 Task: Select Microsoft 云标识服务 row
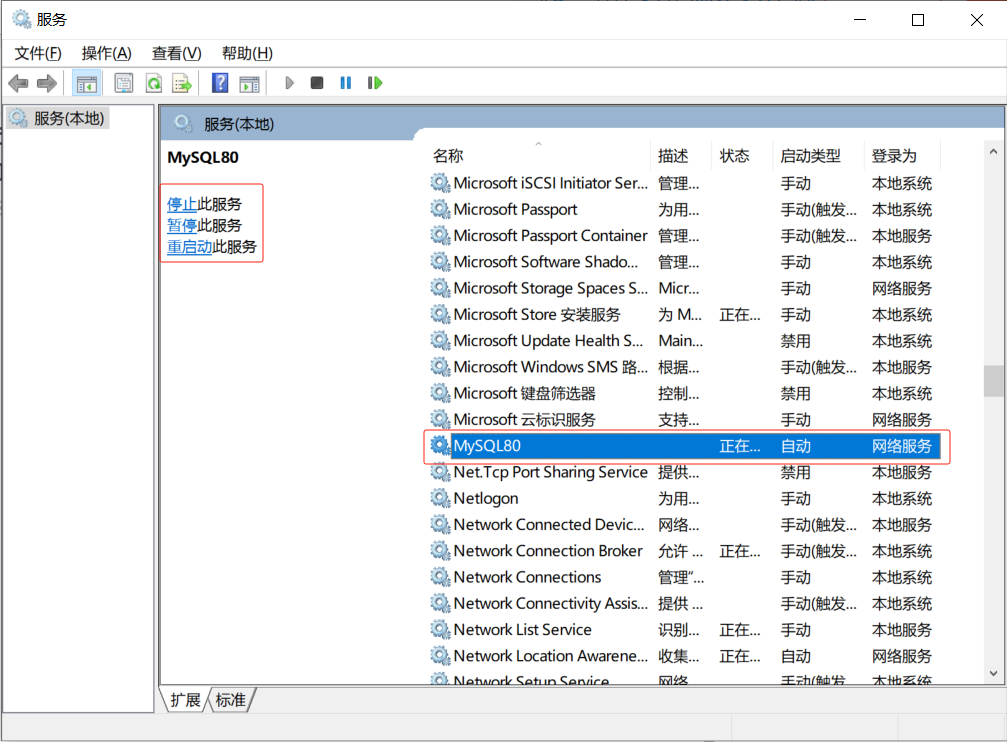[685, 420]
